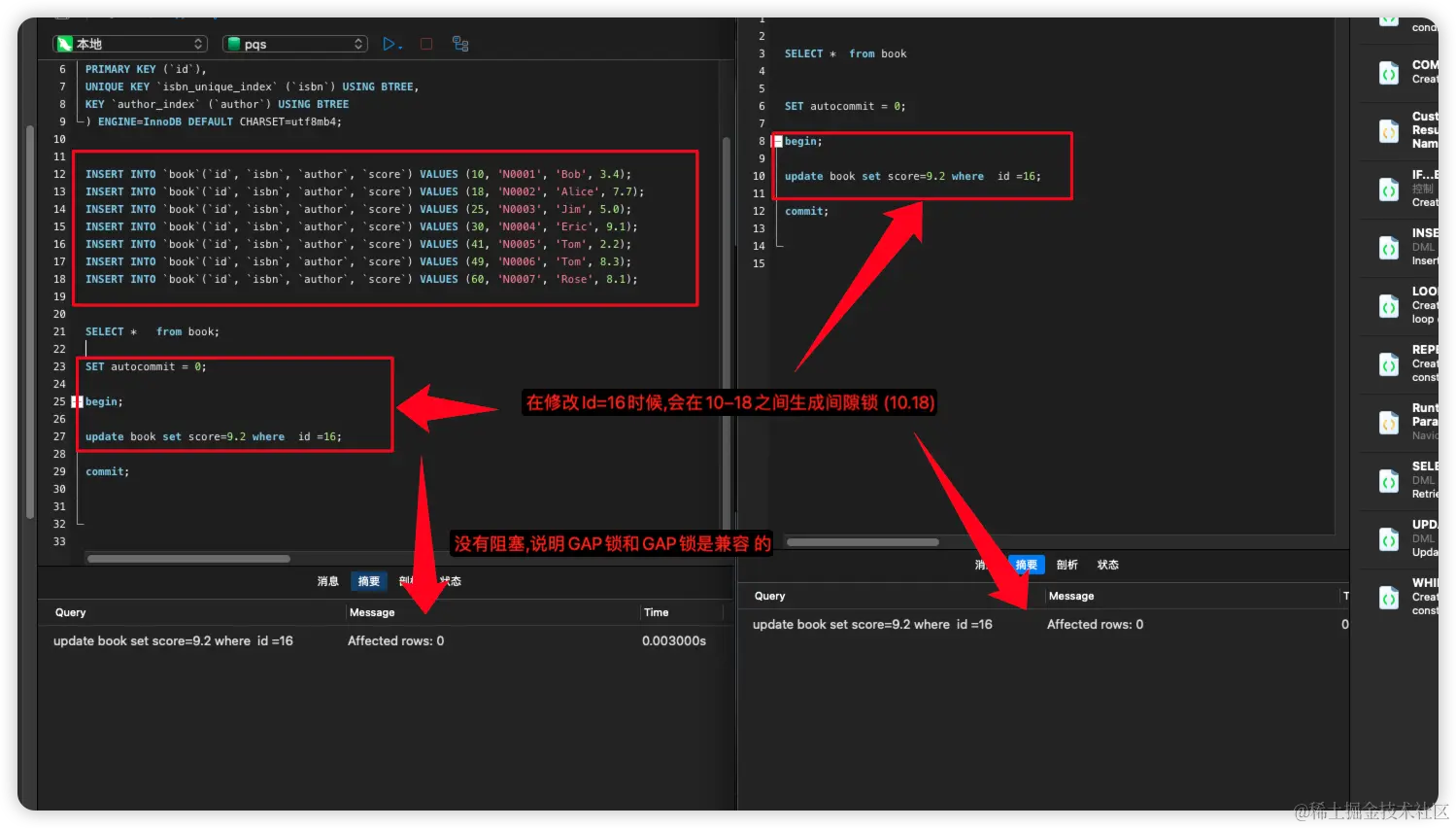Switch to 摘要 tab in left result pane
The image size is (1456, 828).
(x=369, y=581)
